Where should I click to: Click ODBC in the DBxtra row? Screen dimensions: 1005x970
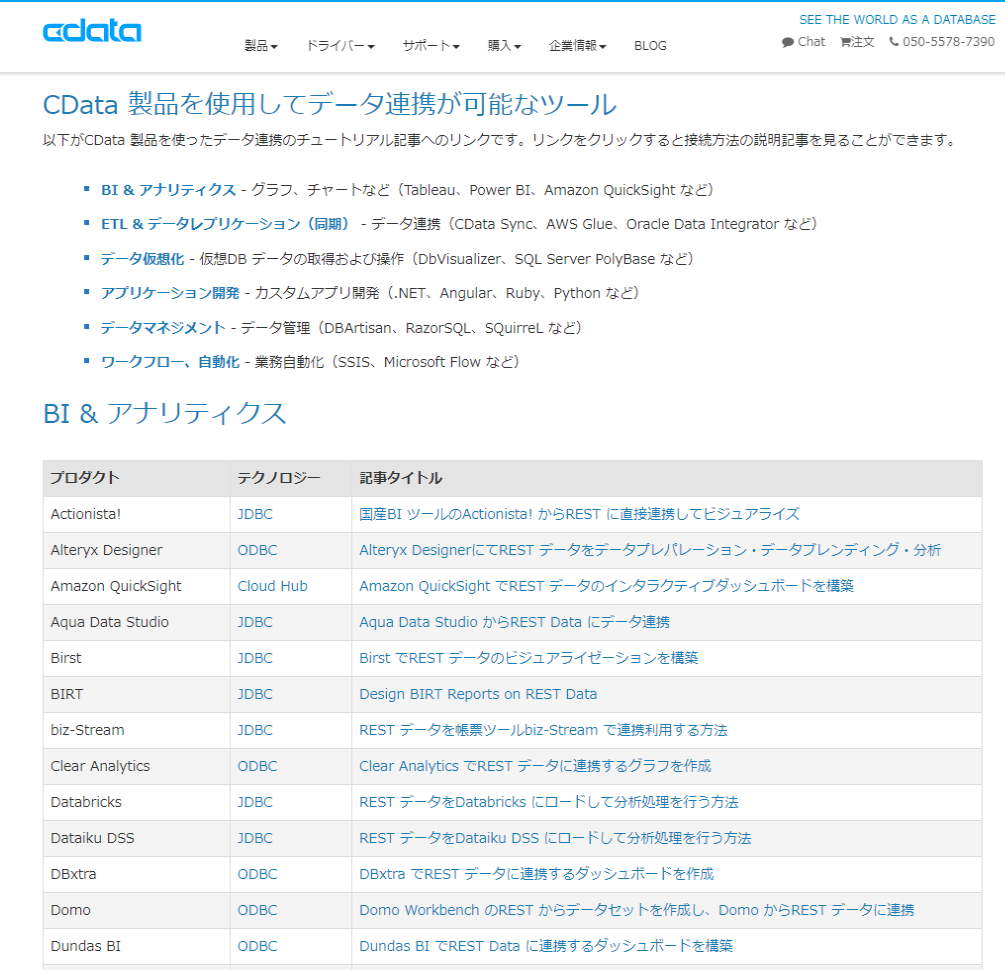(x=258, y=874)
